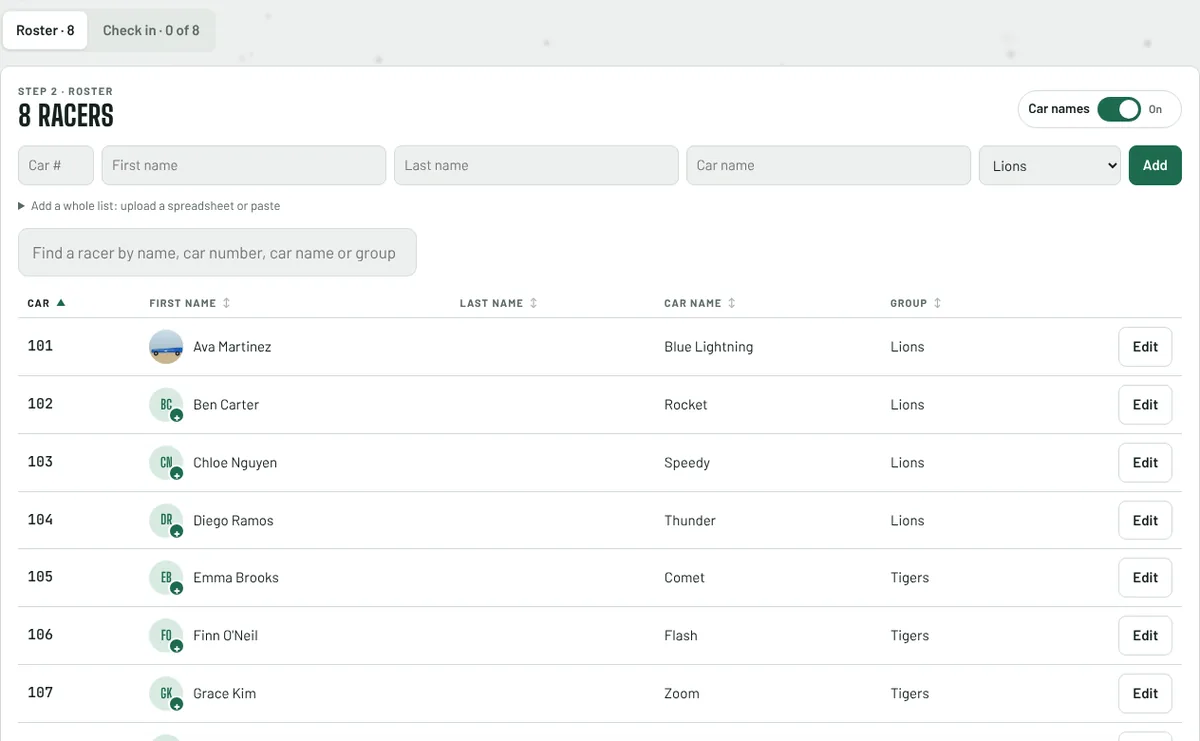The height and width of the screenshot is (741, 1200).
Task: Open the Lions group dropdown
Action: [1050, 166]
